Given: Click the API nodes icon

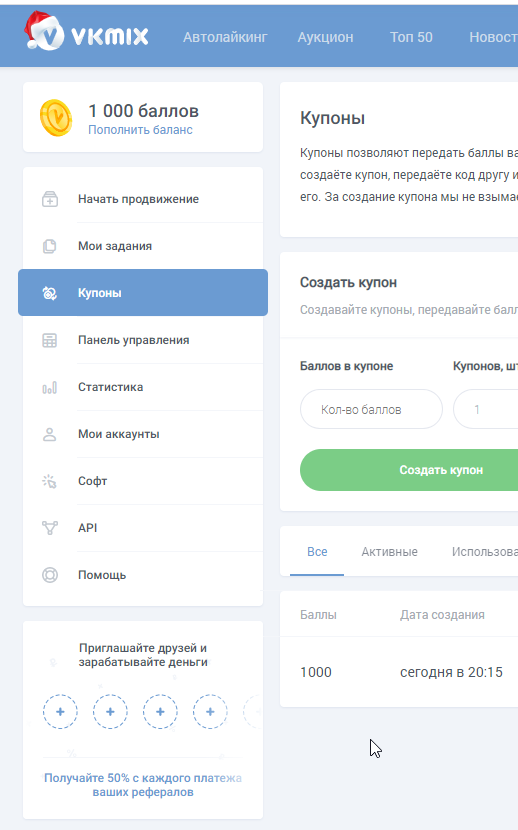Looking at the screenshot, I should point(50,528).
